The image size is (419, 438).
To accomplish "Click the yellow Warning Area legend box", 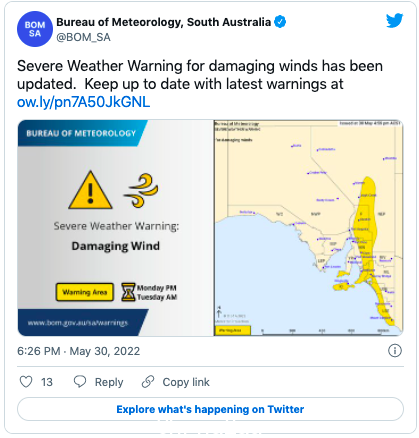I will (x=85, y=292).
